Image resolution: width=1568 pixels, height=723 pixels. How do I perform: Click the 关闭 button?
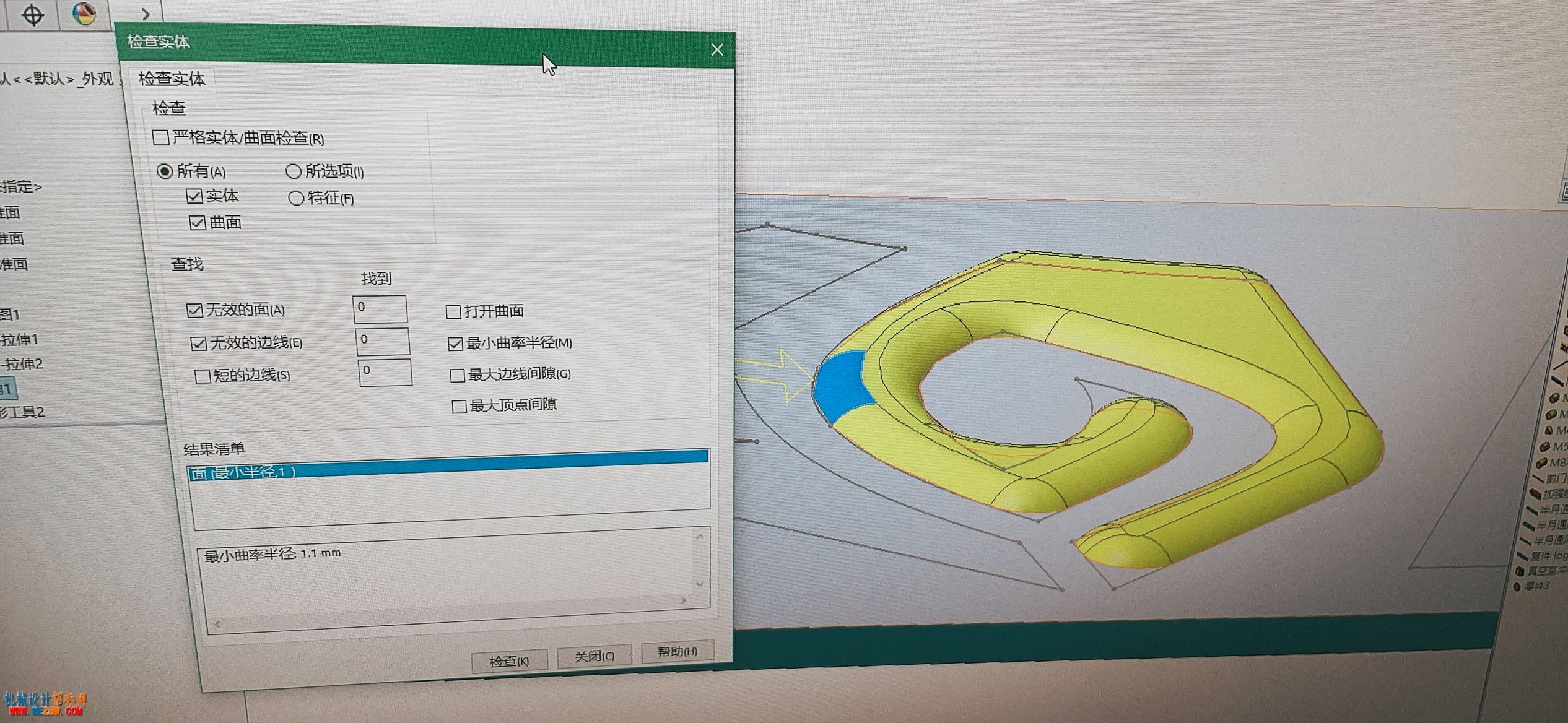(x=595, y=656)
